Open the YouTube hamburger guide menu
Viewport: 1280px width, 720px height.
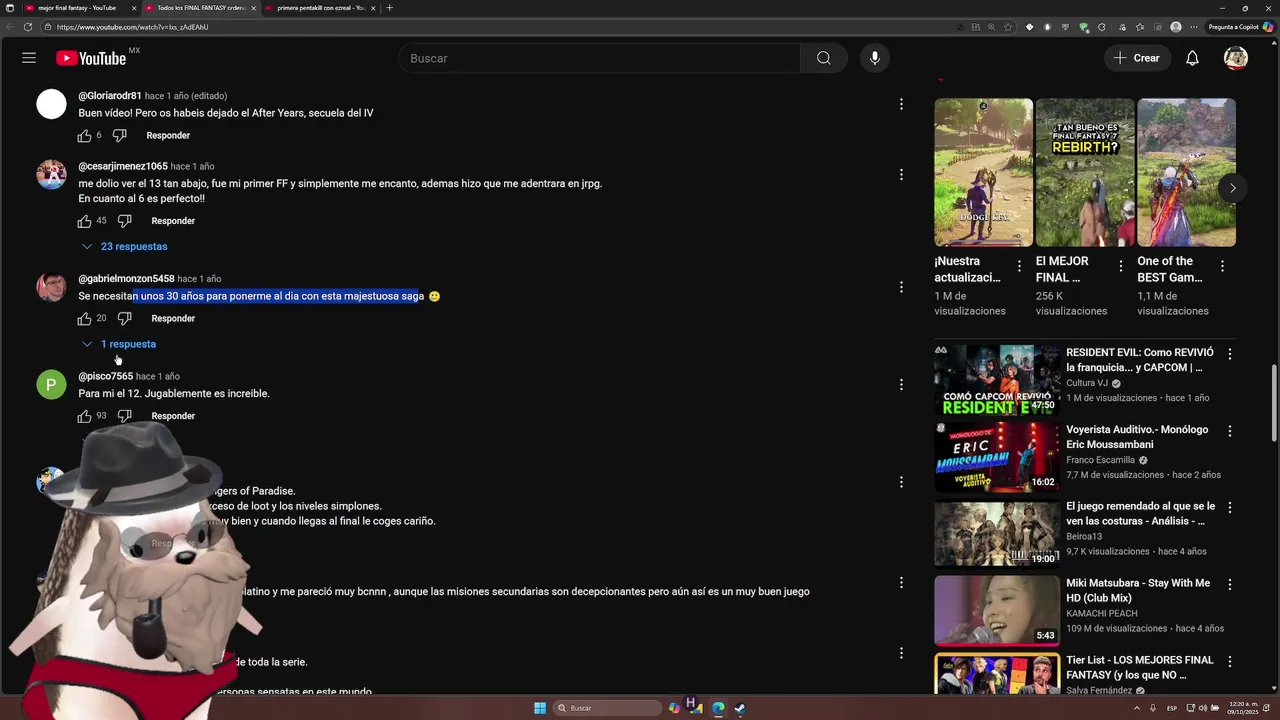tap(29, 58)
